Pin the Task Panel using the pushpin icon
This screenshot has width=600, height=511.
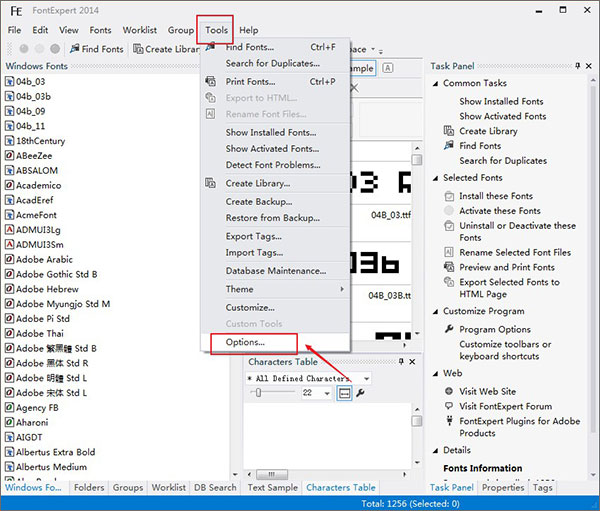[578, 66]
